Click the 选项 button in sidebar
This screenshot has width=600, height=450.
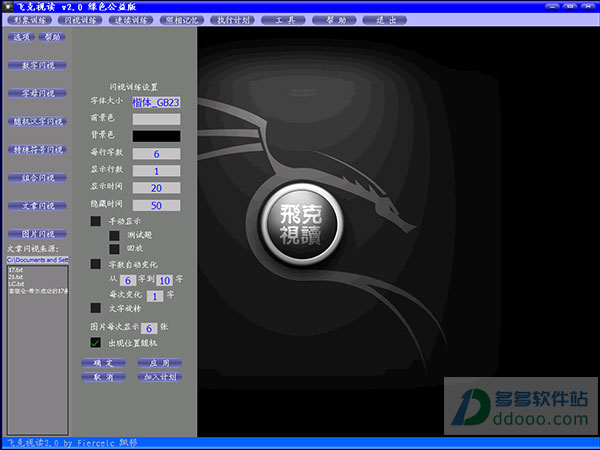tap(21, 37)
